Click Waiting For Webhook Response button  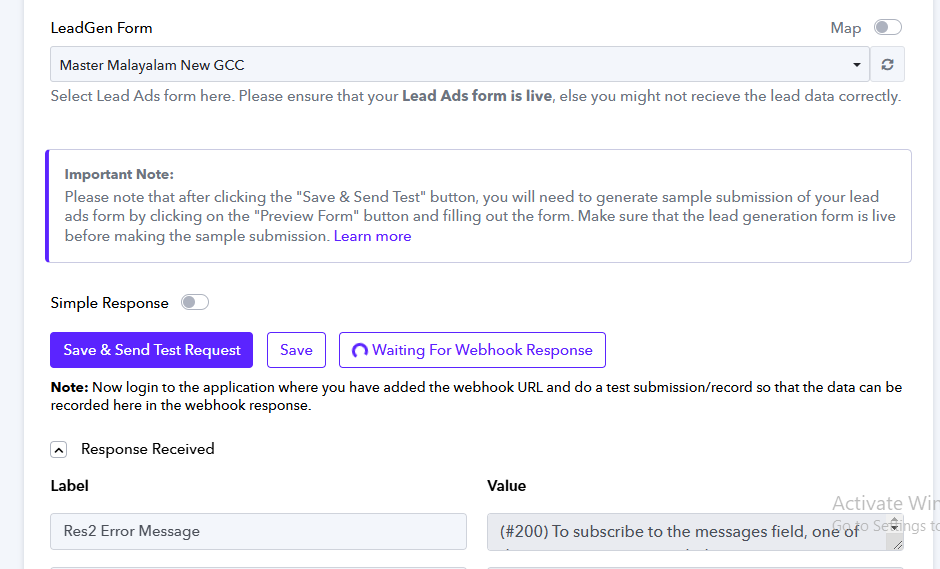(x=472, y=350)
